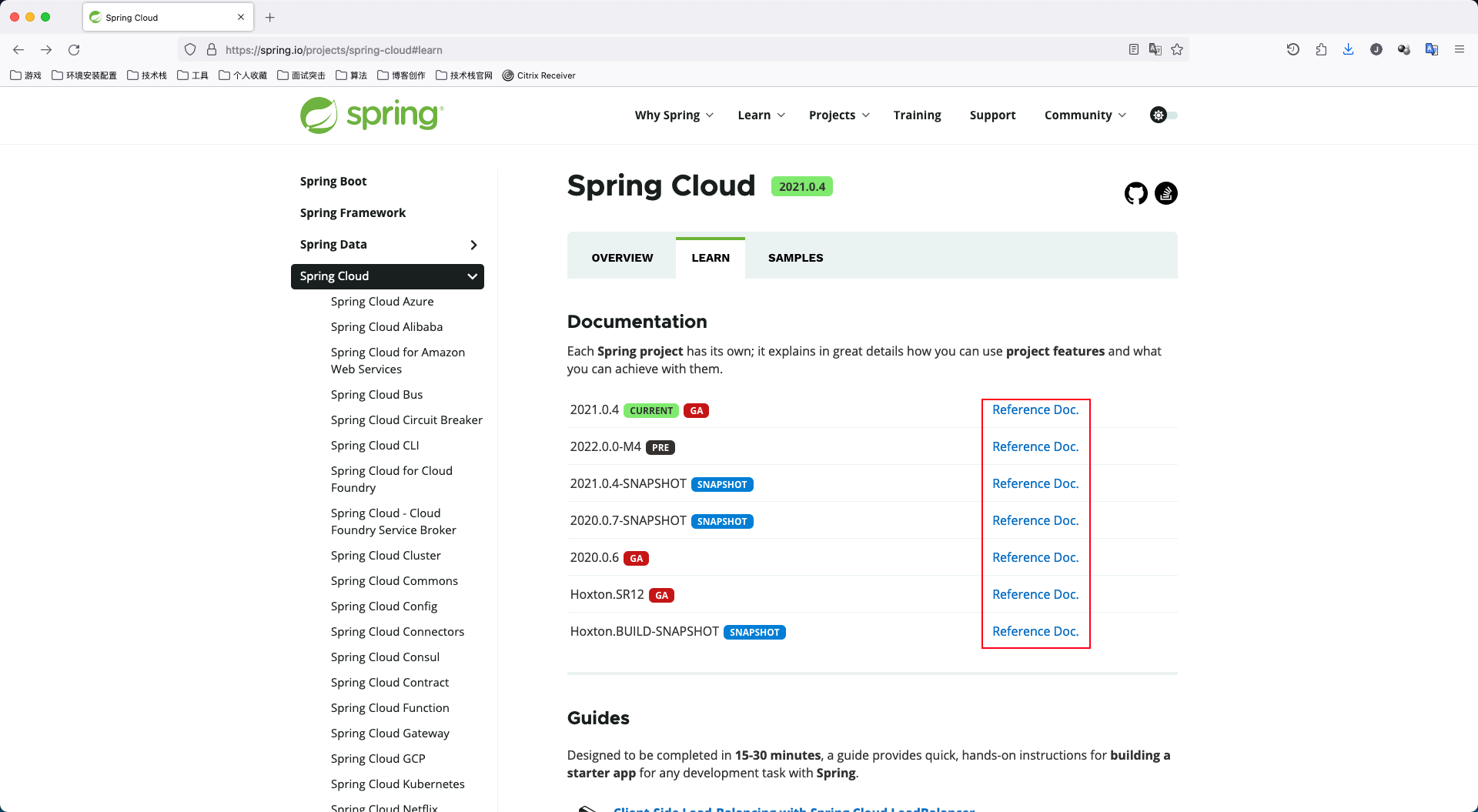
Task: Open Spring Cloud Gateway sidebar link
Action: tap(390, 733)
